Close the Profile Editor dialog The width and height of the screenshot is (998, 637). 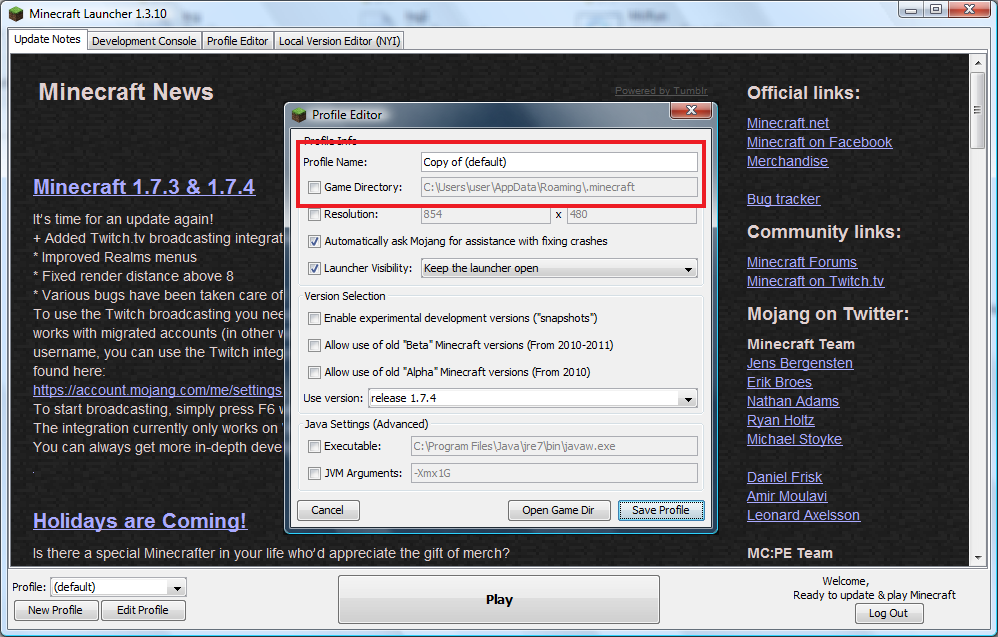tap(691, 110)
